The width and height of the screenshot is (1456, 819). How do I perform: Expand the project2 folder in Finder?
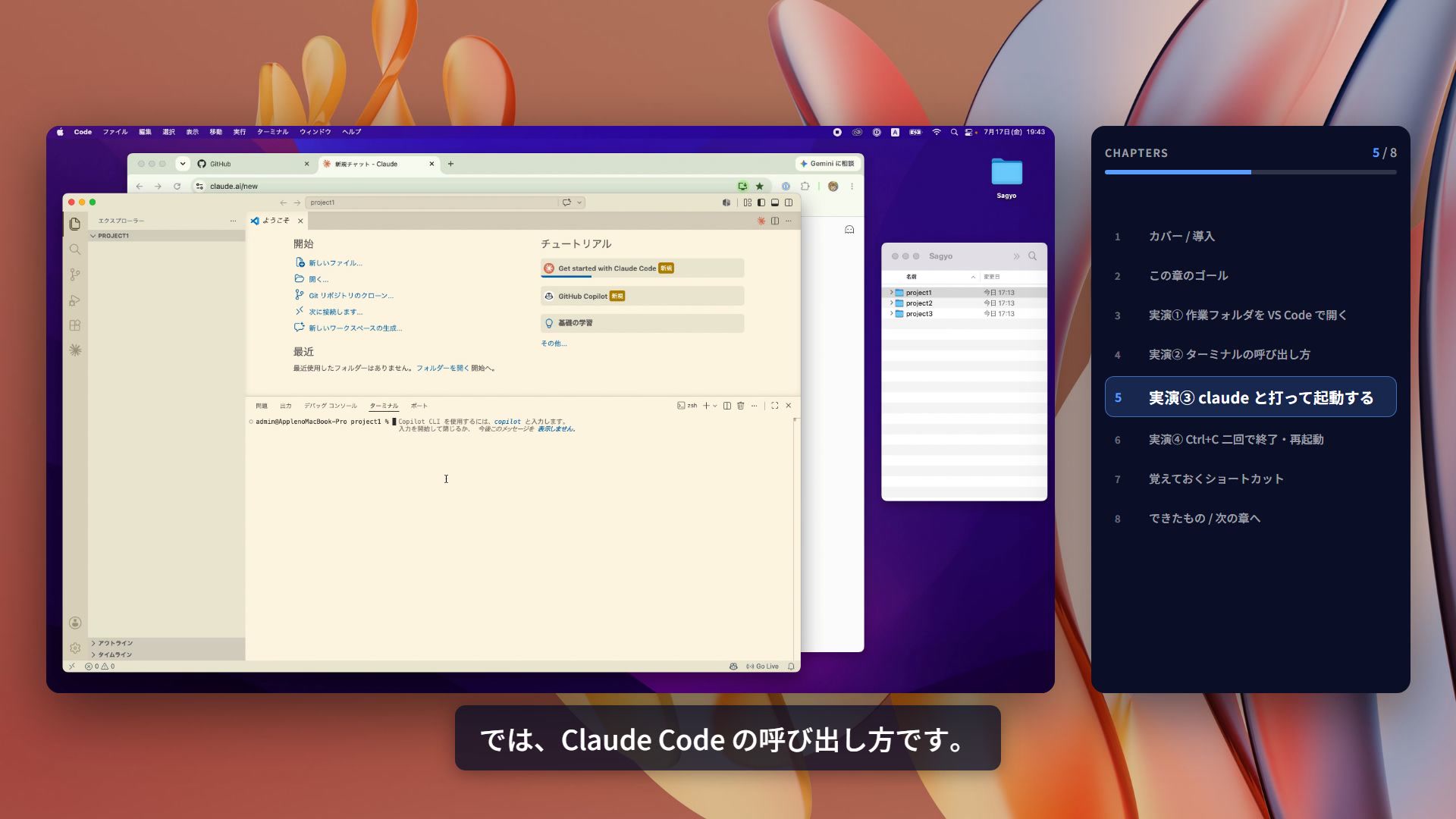pyautogui.click(x=891, y=303)
